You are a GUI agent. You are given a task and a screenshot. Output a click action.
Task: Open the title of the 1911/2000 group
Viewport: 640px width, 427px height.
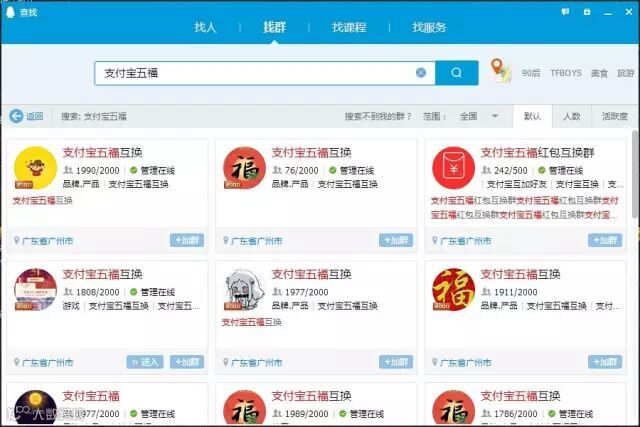[x=520, y=274]
